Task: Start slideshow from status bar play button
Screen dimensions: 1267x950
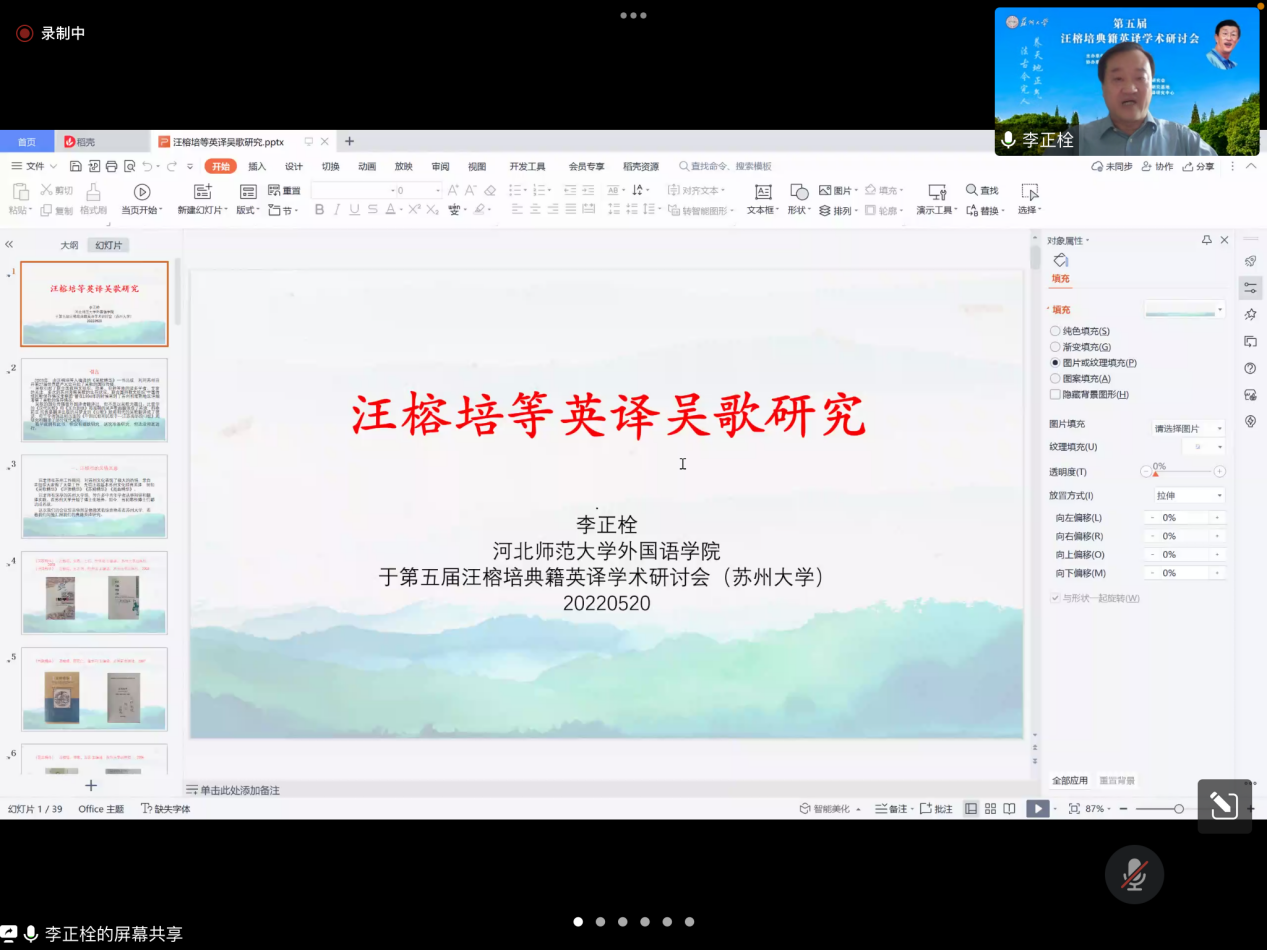Action: 1038,809
